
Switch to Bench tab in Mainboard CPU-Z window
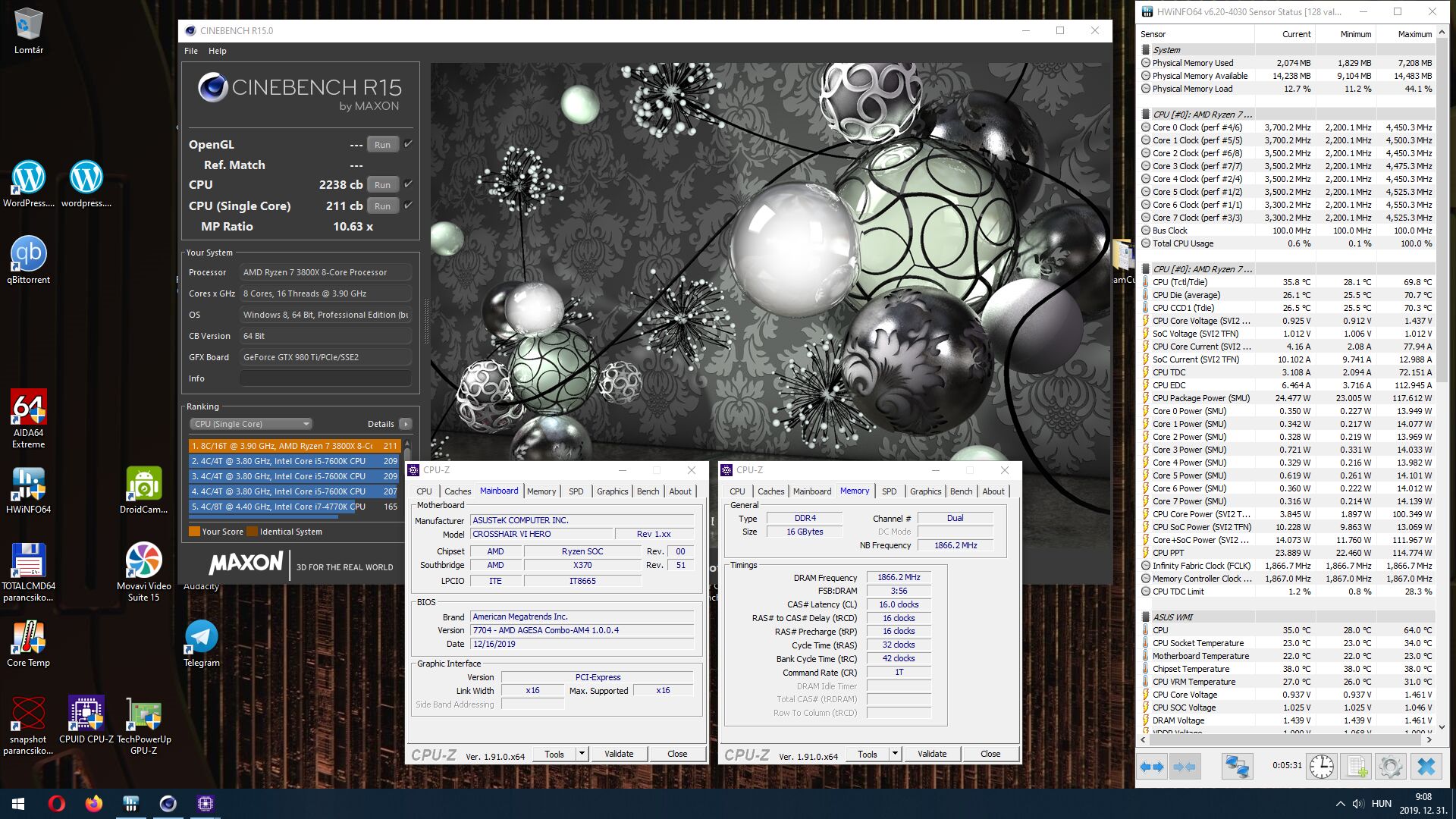pos(648,491)
